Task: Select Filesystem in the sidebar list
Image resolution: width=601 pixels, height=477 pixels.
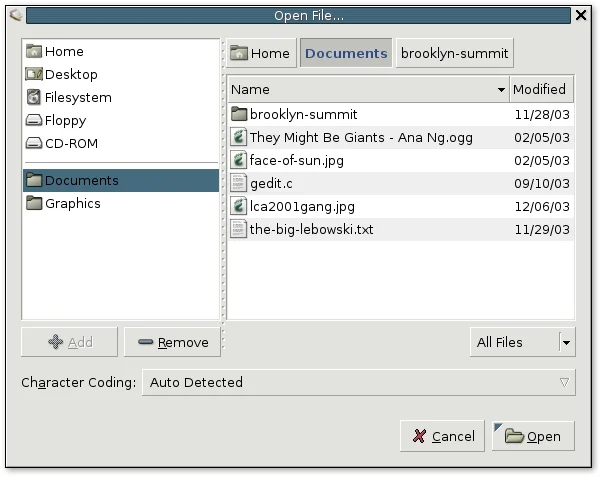Action: pyautogui.click(x=121, y=97)
